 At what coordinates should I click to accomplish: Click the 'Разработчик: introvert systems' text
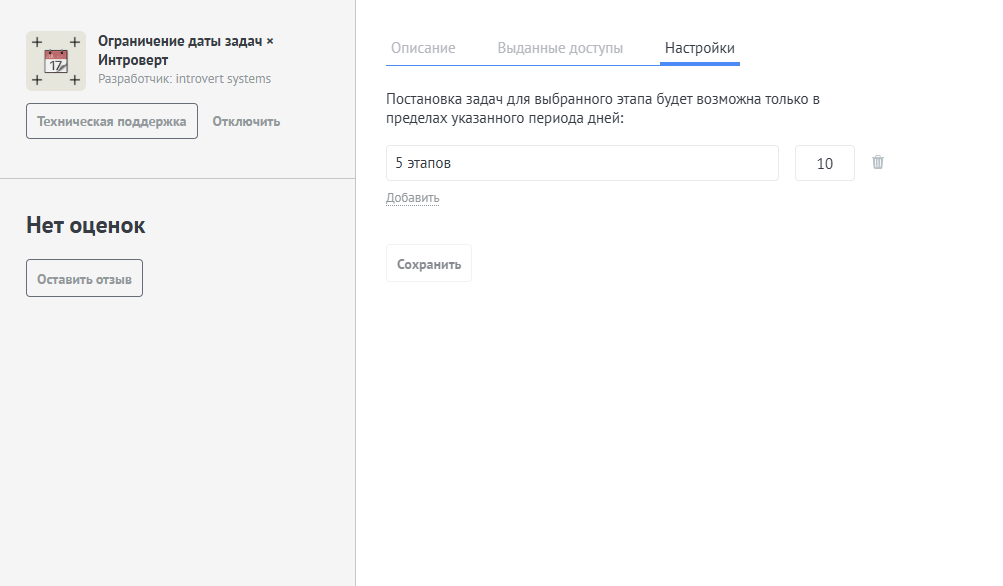click(184, 79)
